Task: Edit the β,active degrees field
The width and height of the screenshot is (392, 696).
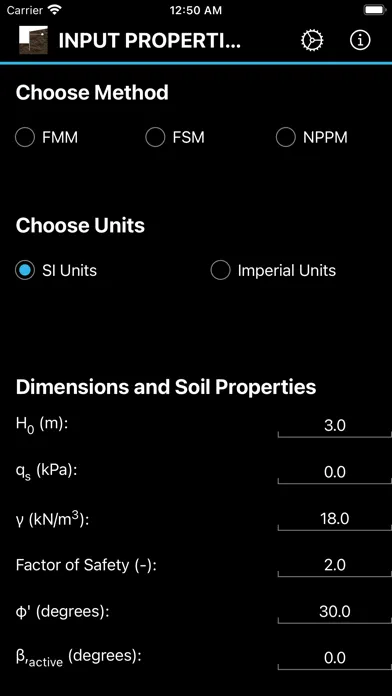Action: [335, 658]
